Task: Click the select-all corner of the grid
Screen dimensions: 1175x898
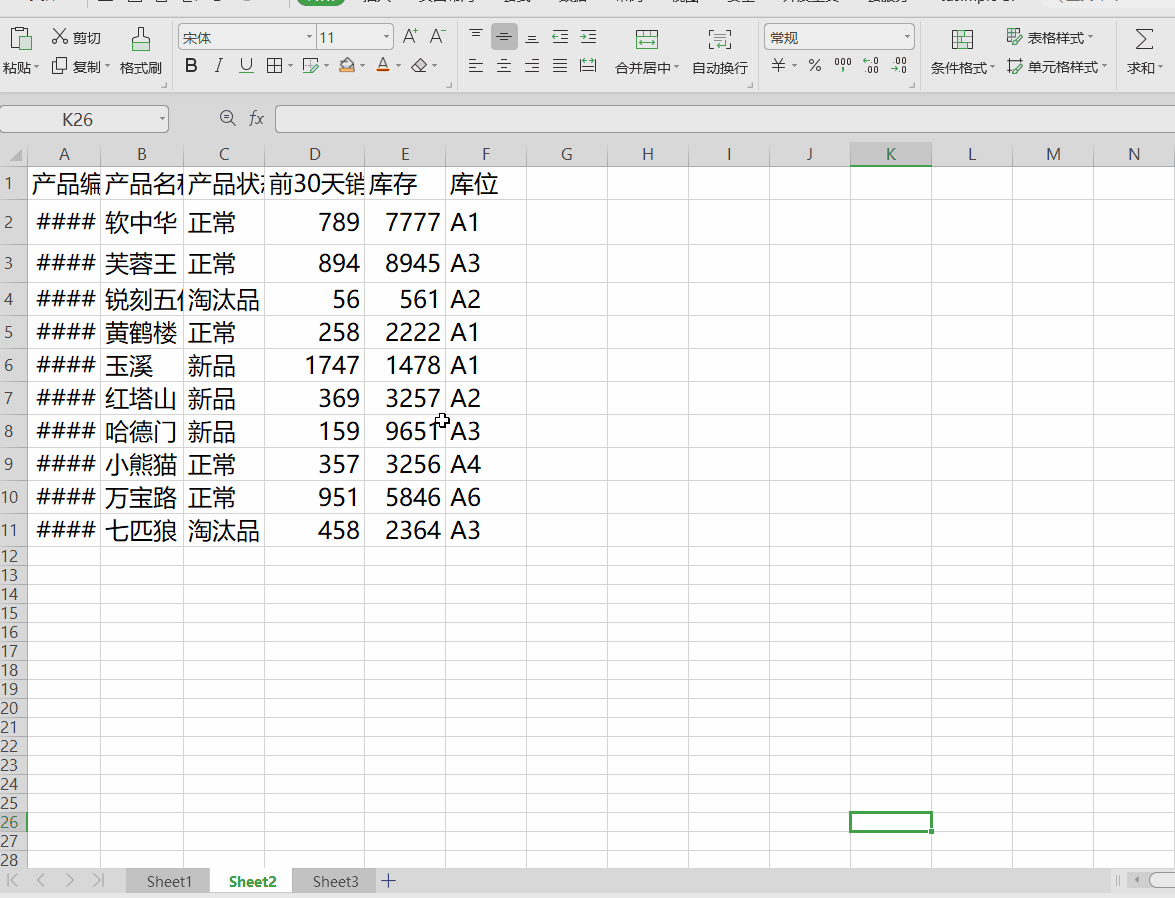Action: coord(13,154)
